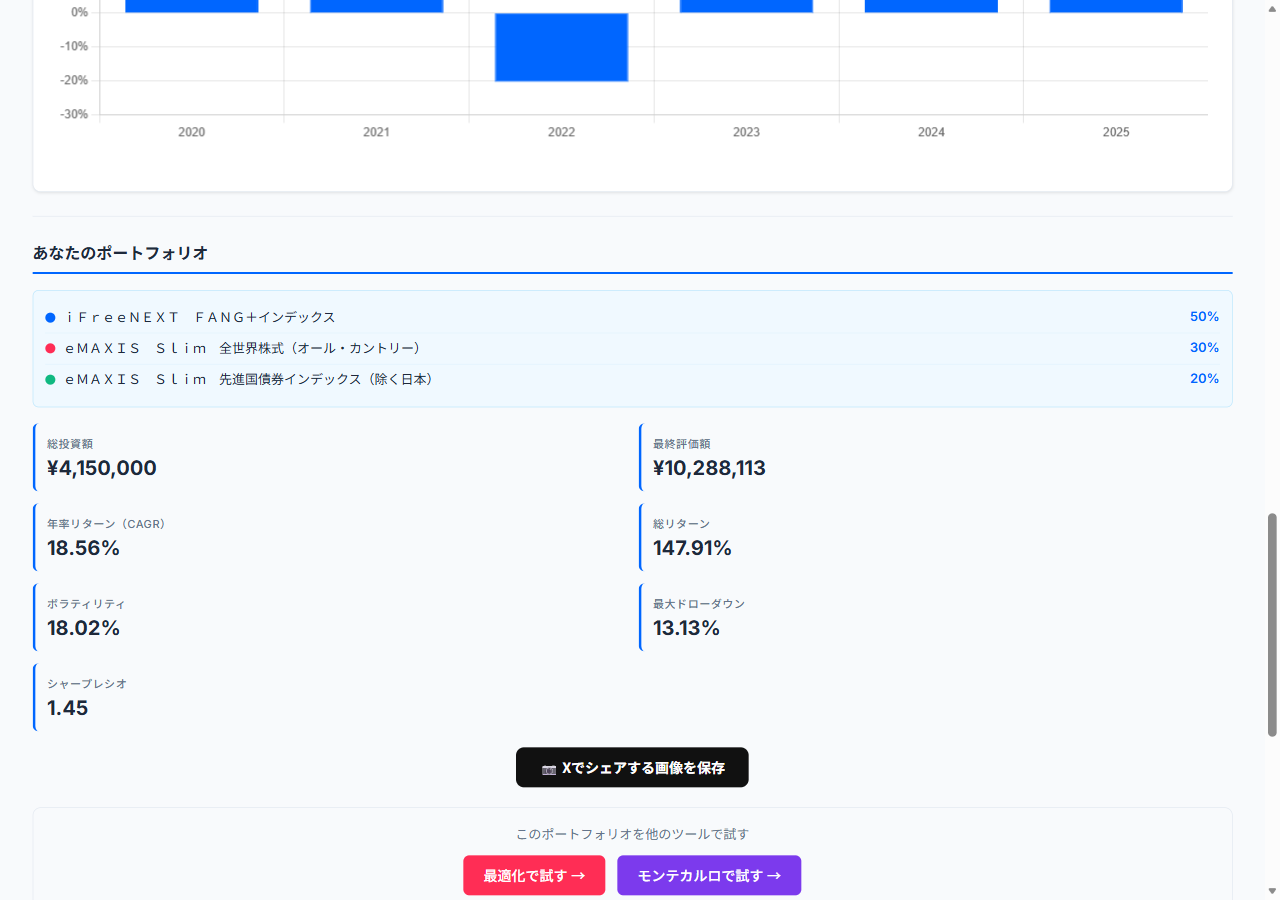This screenshot has width=1280, height=900.
Task: Click the Xでシェアする画像を保存 button
Action: 632,767
